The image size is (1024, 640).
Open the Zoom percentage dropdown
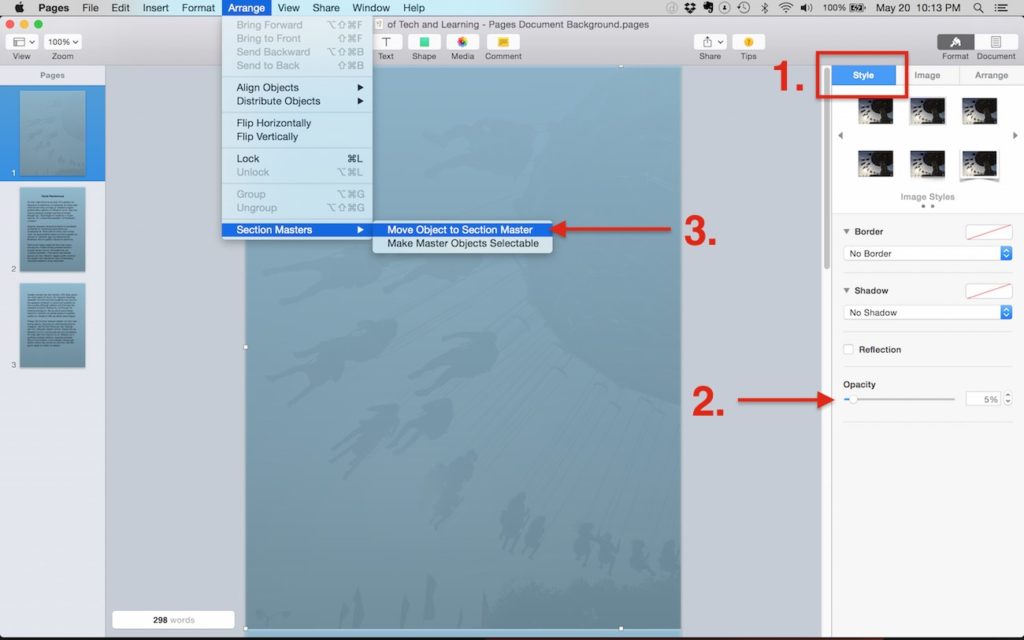point(62,41)
